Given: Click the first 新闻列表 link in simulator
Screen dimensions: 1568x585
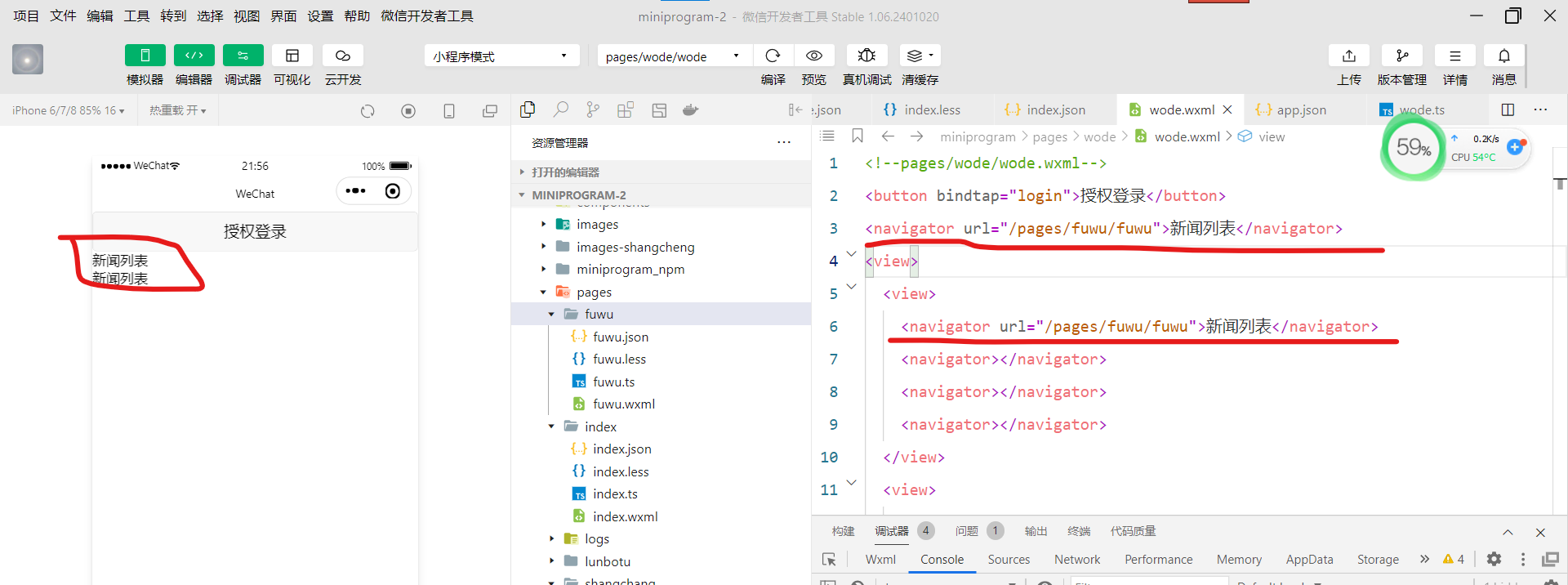Looking at the screenshot, I should click(120, 261).
